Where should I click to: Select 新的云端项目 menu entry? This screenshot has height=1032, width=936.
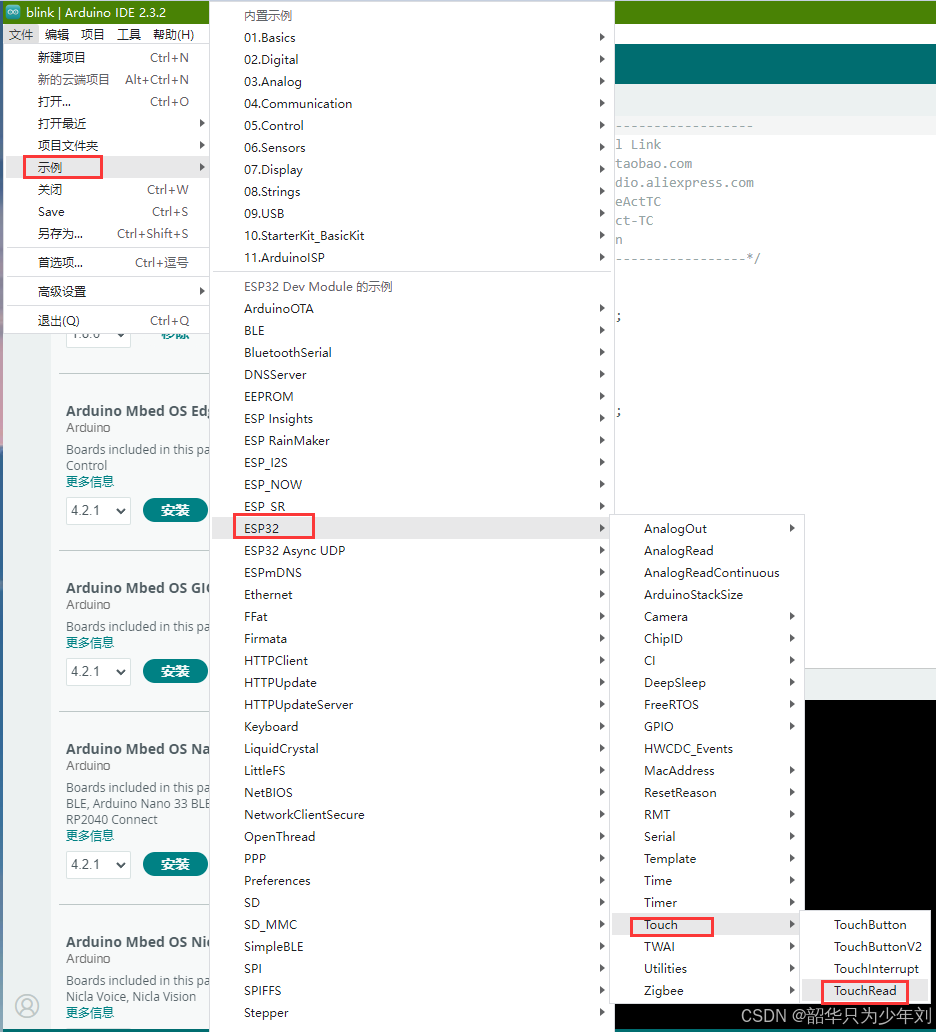(x=107, y=80)
